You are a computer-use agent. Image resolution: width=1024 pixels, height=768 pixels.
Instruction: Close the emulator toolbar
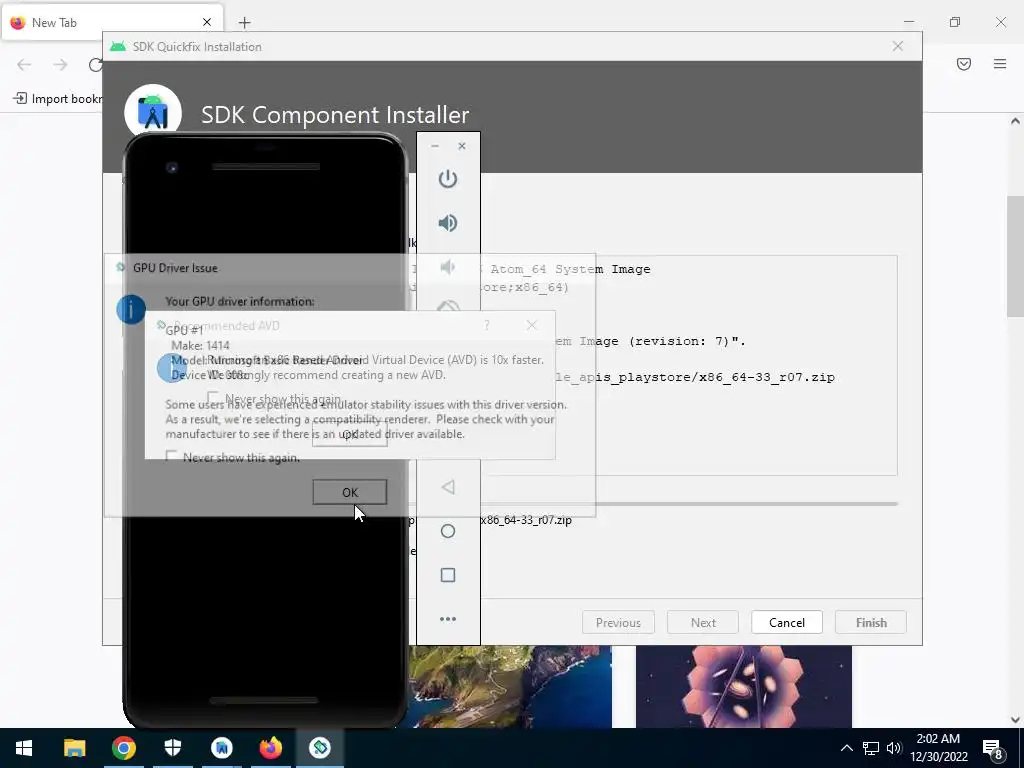click(x=462, y=146)
